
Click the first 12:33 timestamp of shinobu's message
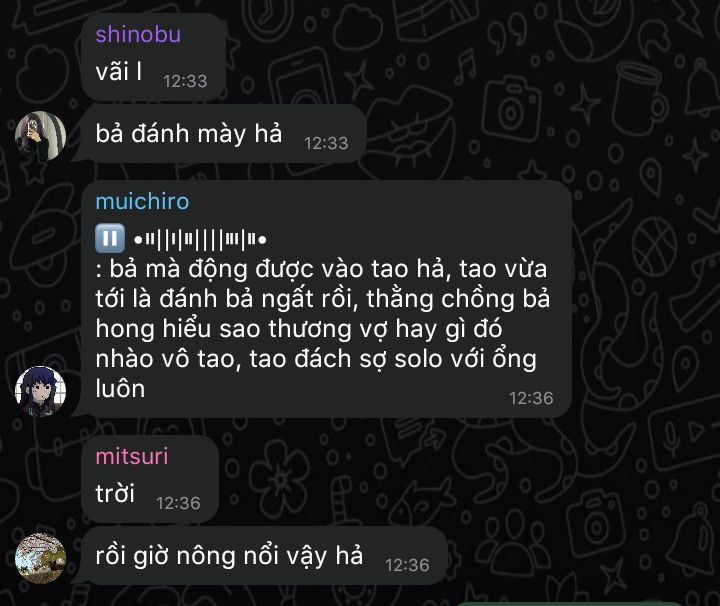click(x=185, y=81)
